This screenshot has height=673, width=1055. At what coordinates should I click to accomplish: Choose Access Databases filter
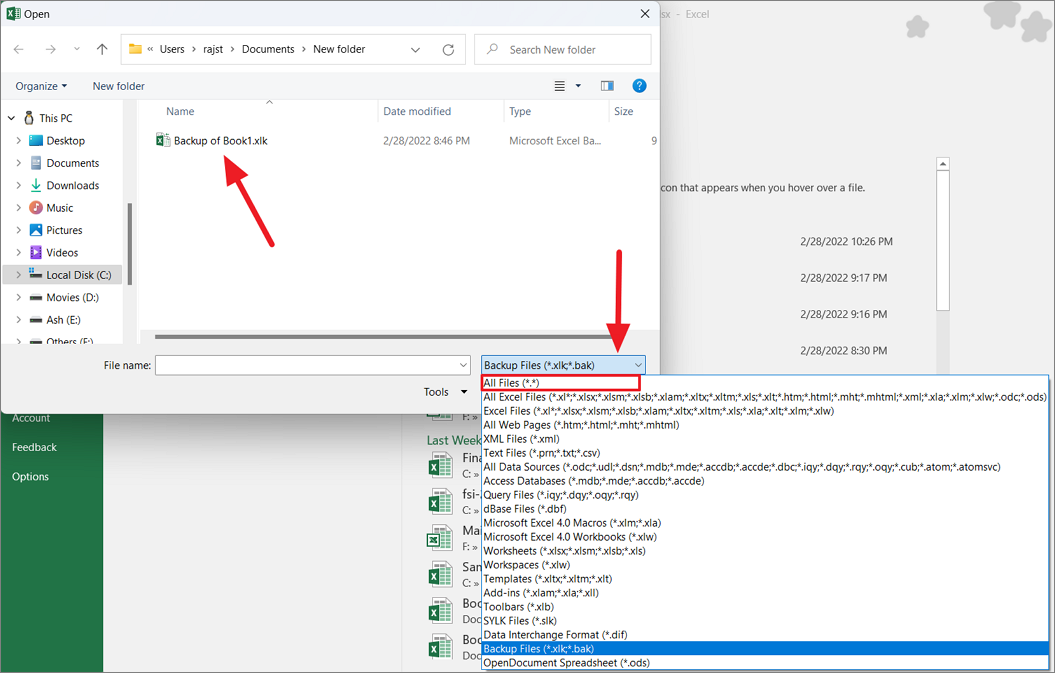tap(593, 481)
